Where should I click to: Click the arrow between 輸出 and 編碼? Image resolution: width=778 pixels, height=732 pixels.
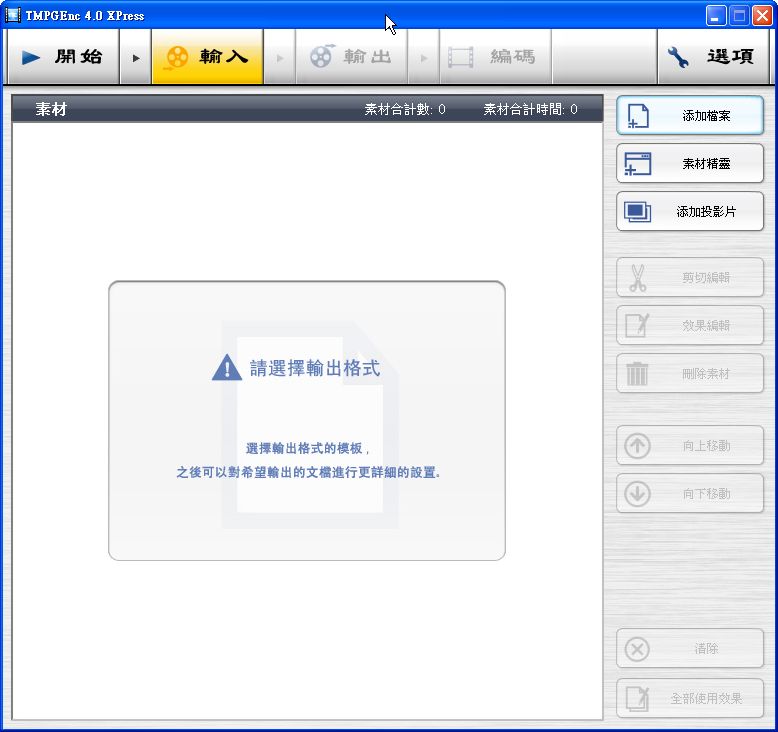pyautogui.click(x=423, y=58)
